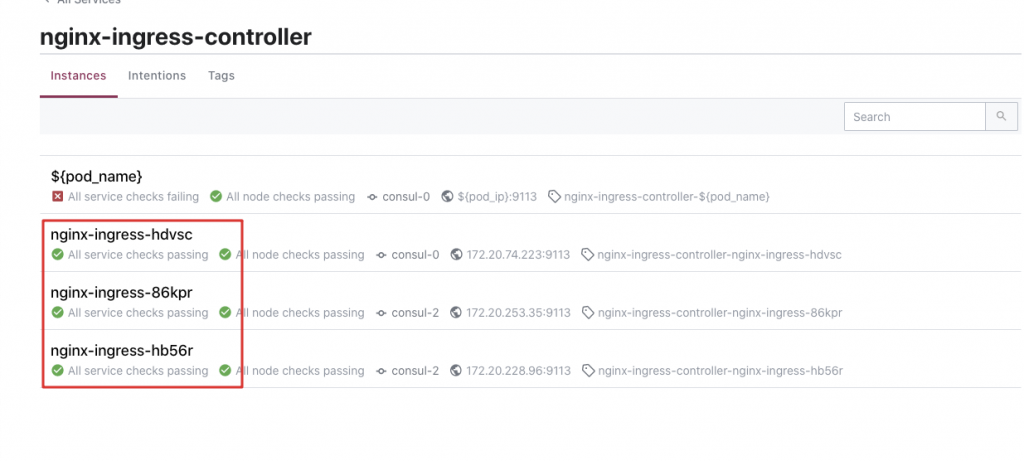The width and height of the screenshot is (1024, 461).
Task: Click globe icon beside 172.20.253.35:9113
Action: (x=456, y=313)
